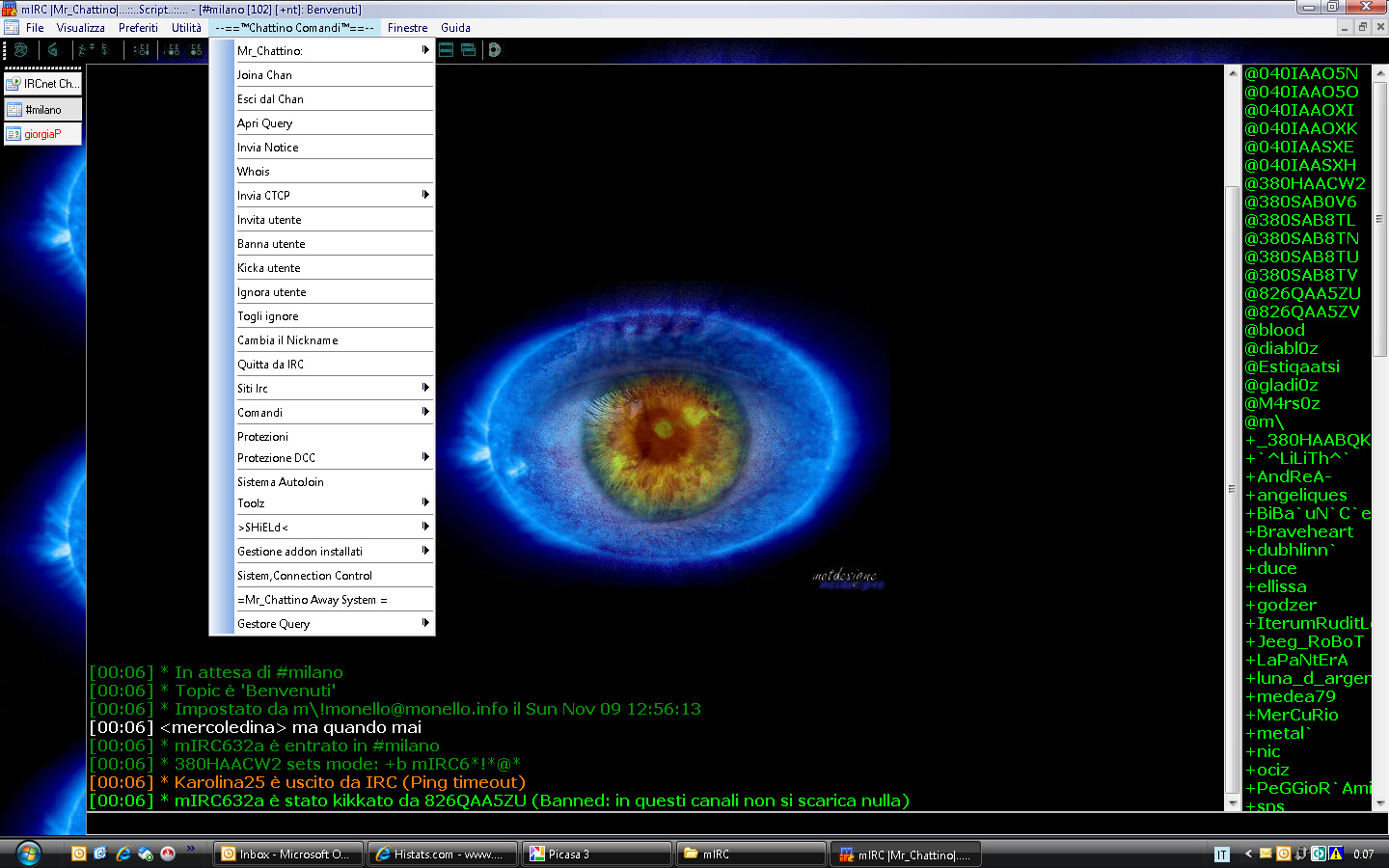Screen dimensions: 1389x868
Task: Select Cambia il Nickname menu entry
Action: coord(287,340)
